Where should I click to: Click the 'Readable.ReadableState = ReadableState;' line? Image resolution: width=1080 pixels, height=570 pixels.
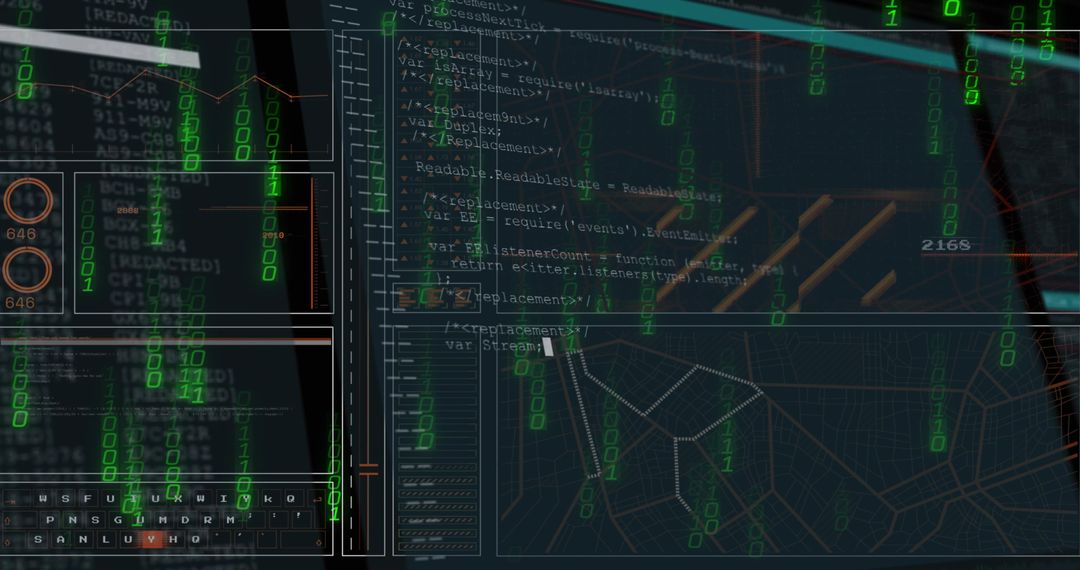click(x=568, y=182)
